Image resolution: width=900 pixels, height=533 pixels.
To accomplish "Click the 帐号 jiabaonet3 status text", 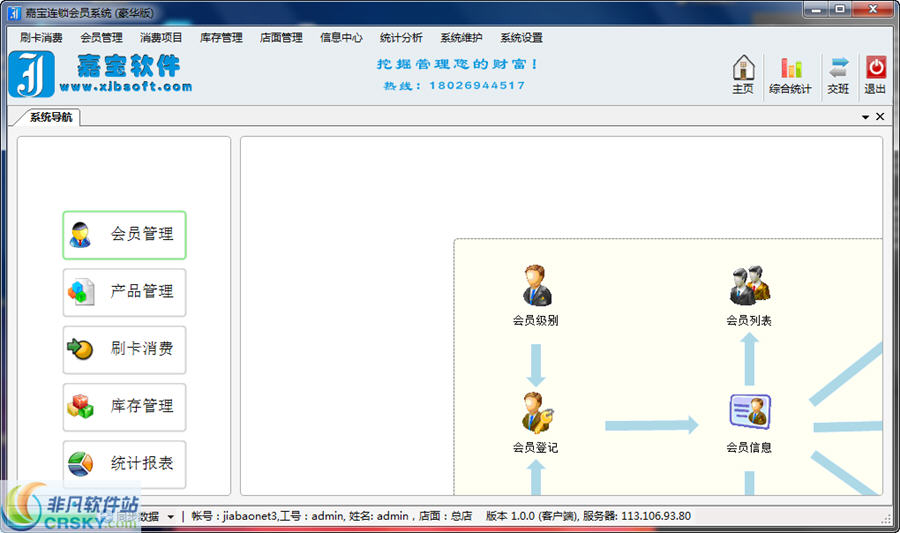I will click(x=234, y=516).
